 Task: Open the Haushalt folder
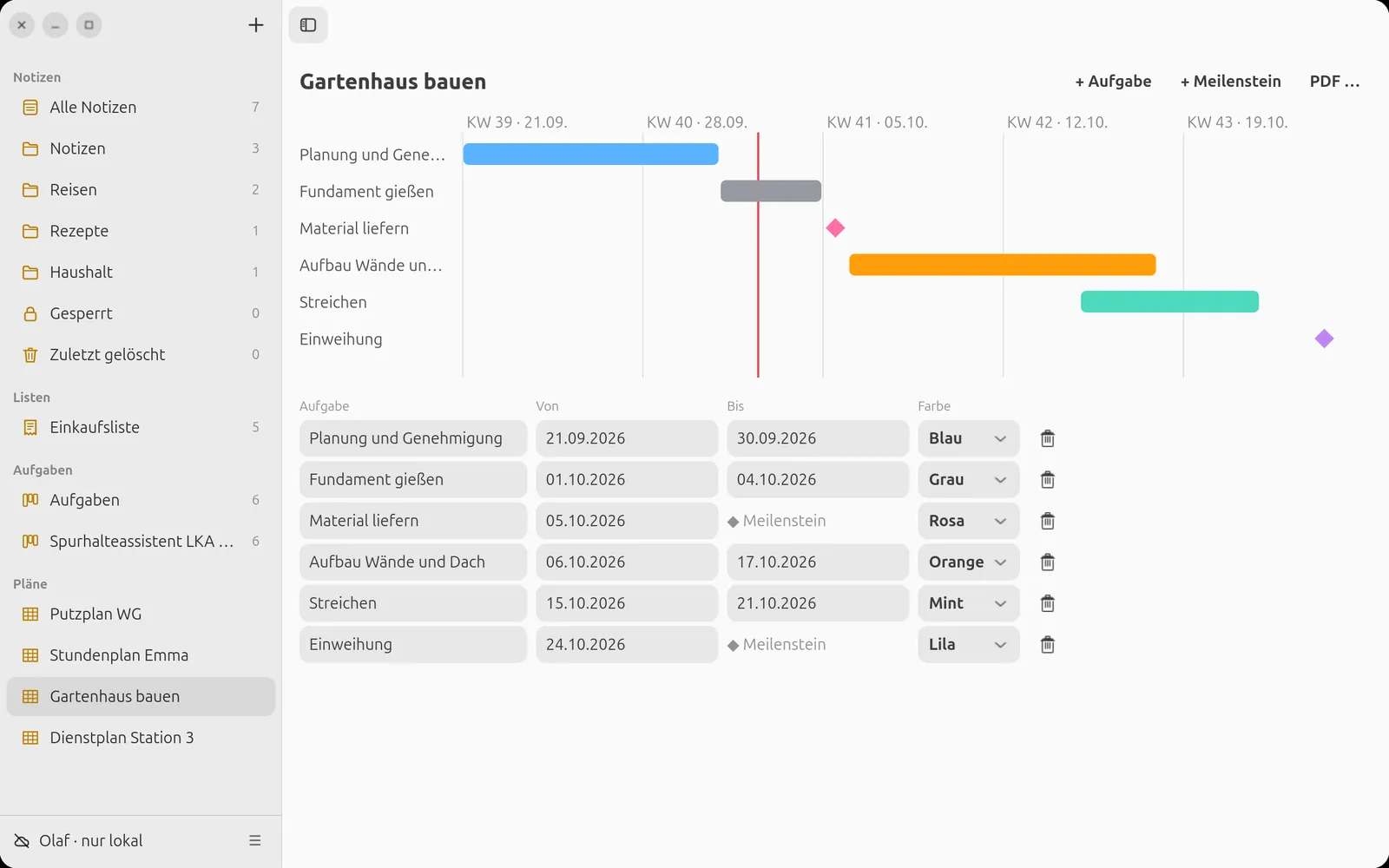141,272
